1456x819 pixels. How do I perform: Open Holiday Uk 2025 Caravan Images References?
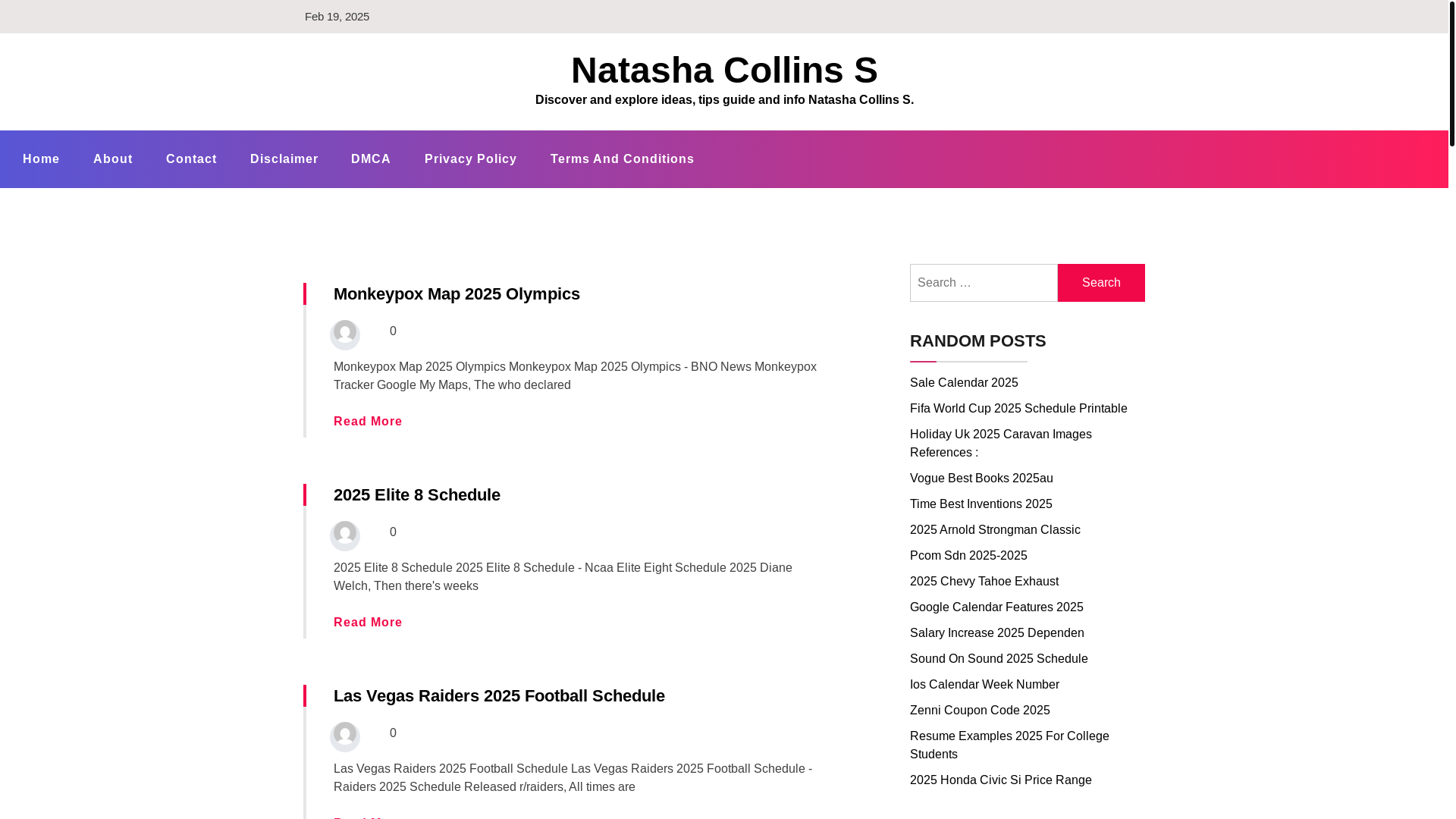1001,444
